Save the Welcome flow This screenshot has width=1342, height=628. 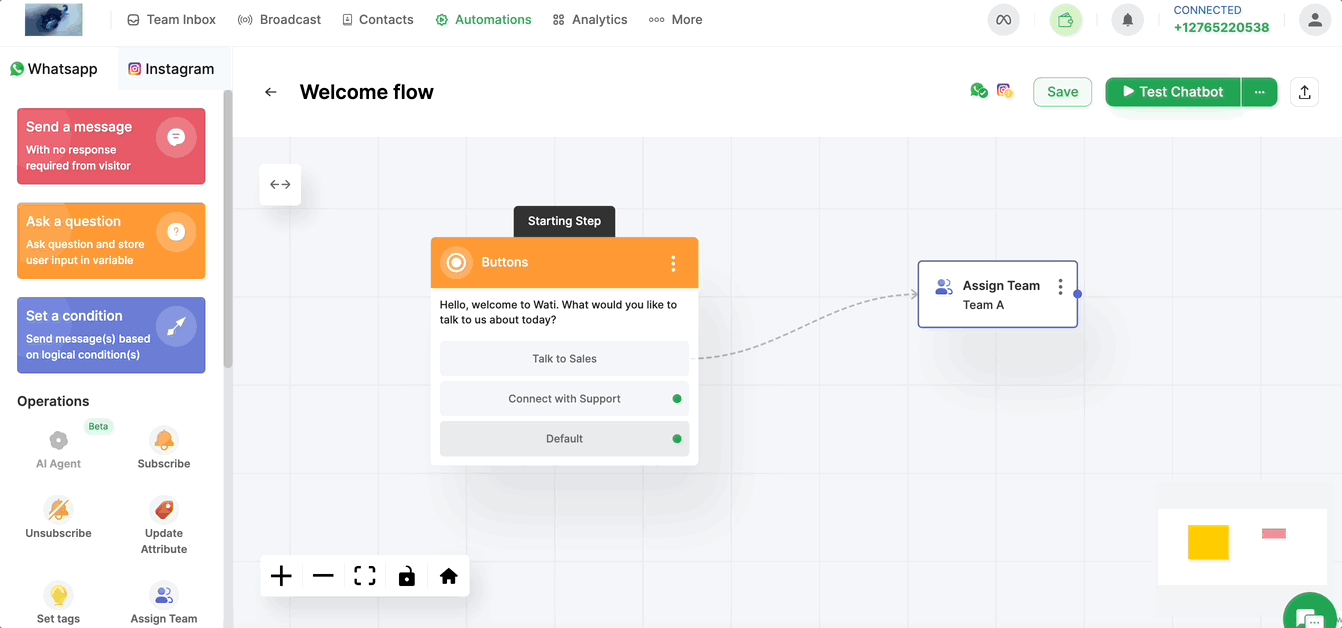[x=1062, y=91]
